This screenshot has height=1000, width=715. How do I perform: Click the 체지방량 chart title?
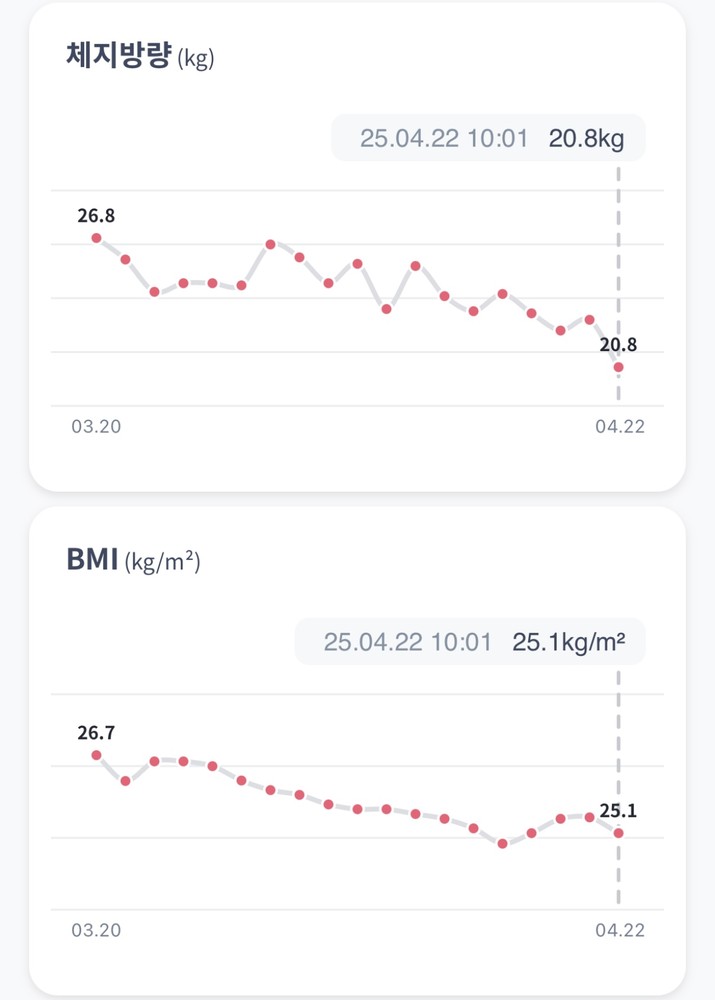click(119, 55)
